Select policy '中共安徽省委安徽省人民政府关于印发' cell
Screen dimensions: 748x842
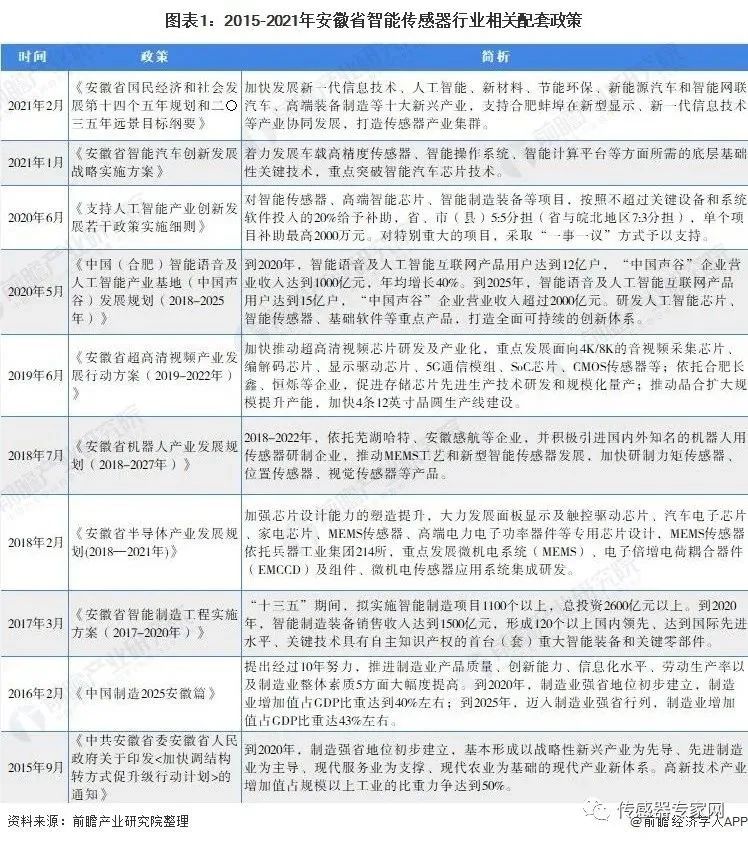point(155,767)
